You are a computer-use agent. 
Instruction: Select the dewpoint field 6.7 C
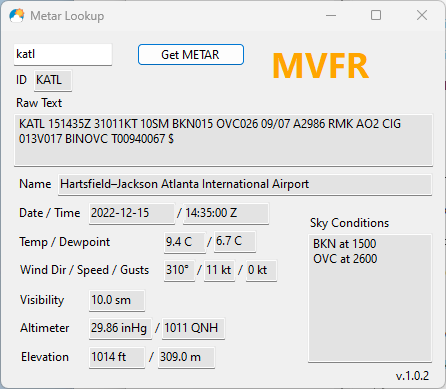click(x=235, y=242)
